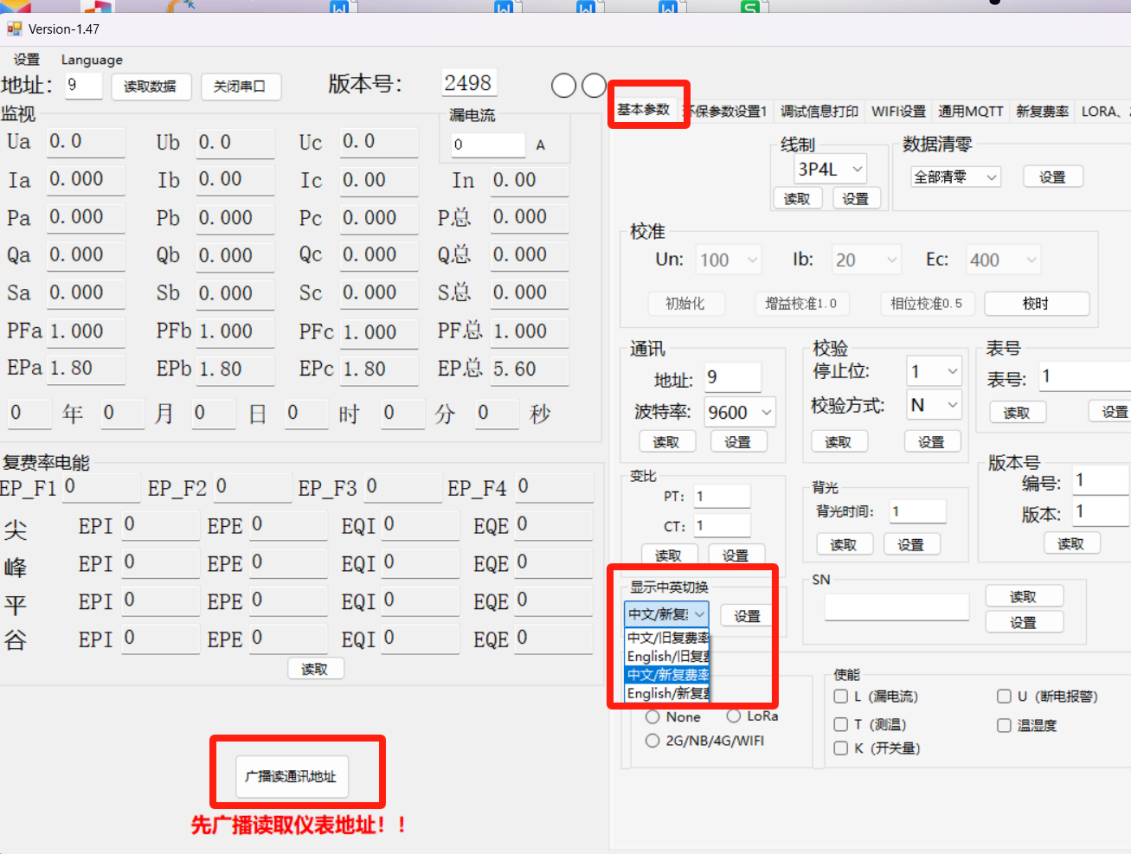Select the LoRa radio button
The width and height of the screenshot is (1131, 854).
point(734,716)
